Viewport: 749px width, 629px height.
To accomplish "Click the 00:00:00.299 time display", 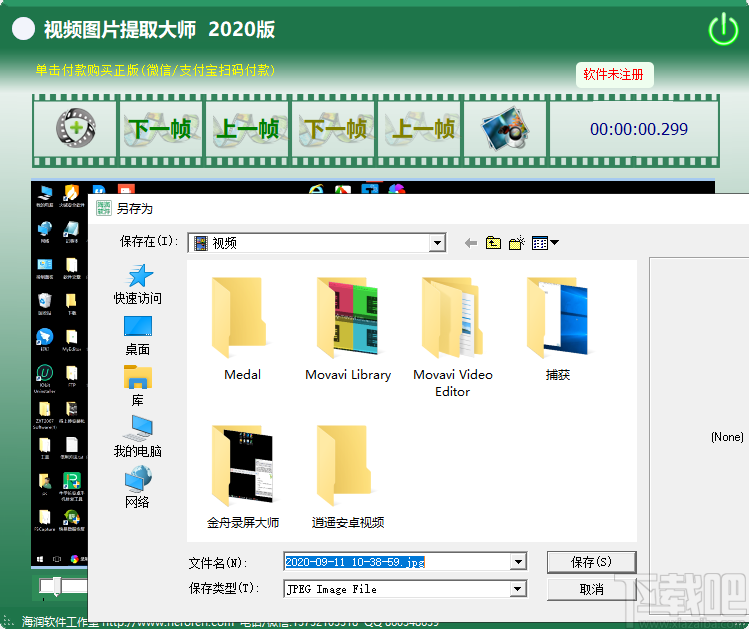I will 639,129.
